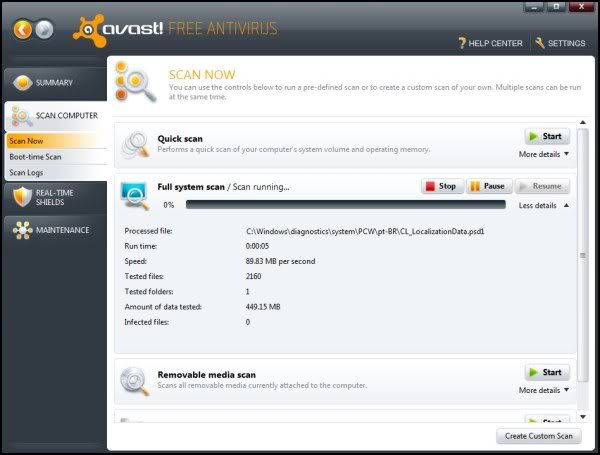
Task: Click the Full system scan progress bar
Action: [346, 205]
